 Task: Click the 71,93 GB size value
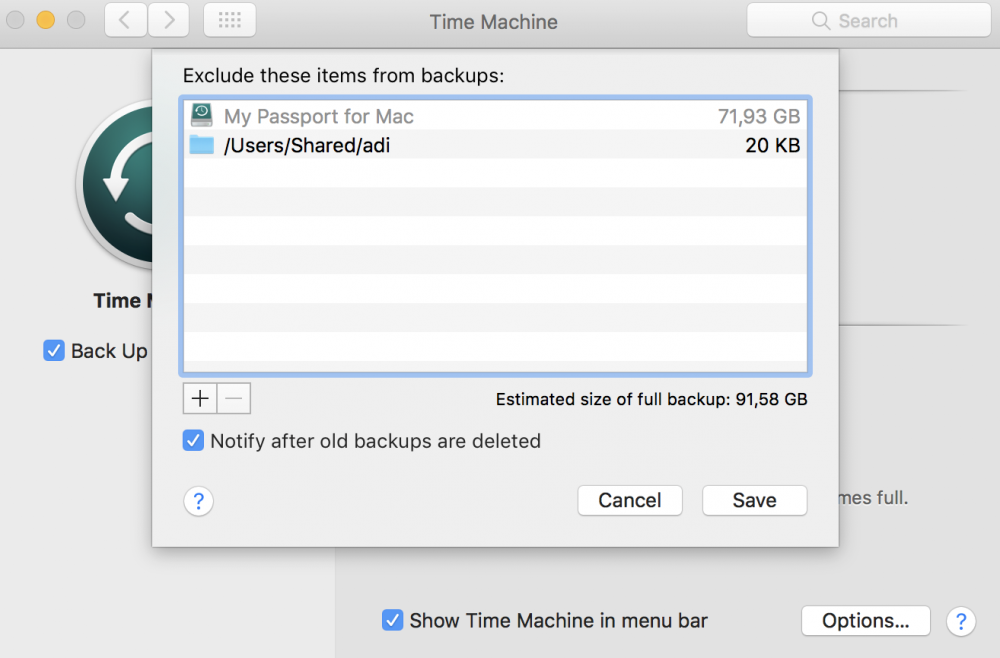(759, 116)
